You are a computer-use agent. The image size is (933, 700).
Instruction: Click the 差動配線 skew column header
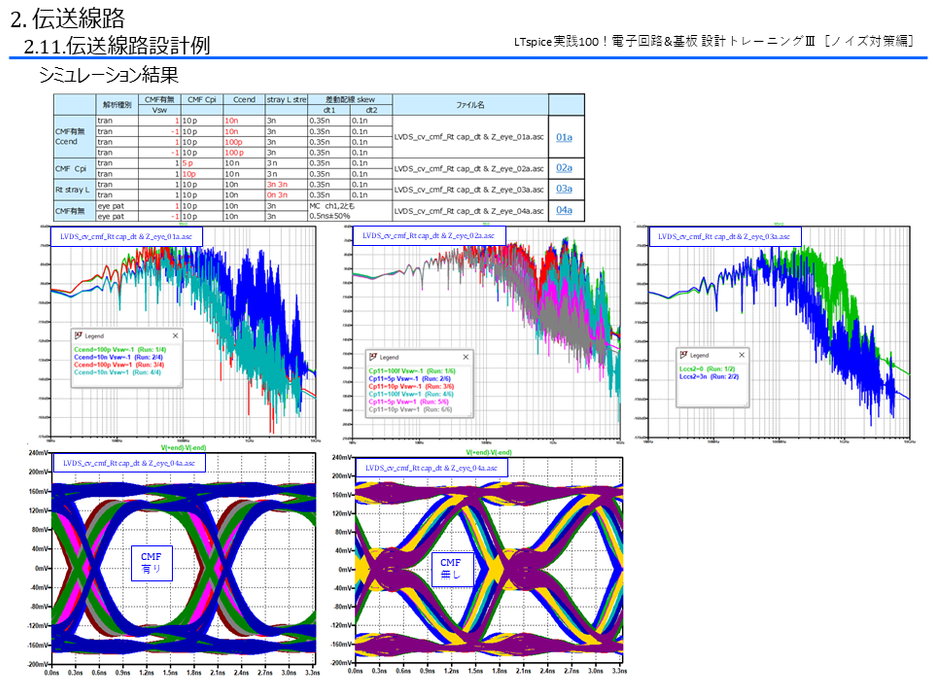tap(350, 99)
